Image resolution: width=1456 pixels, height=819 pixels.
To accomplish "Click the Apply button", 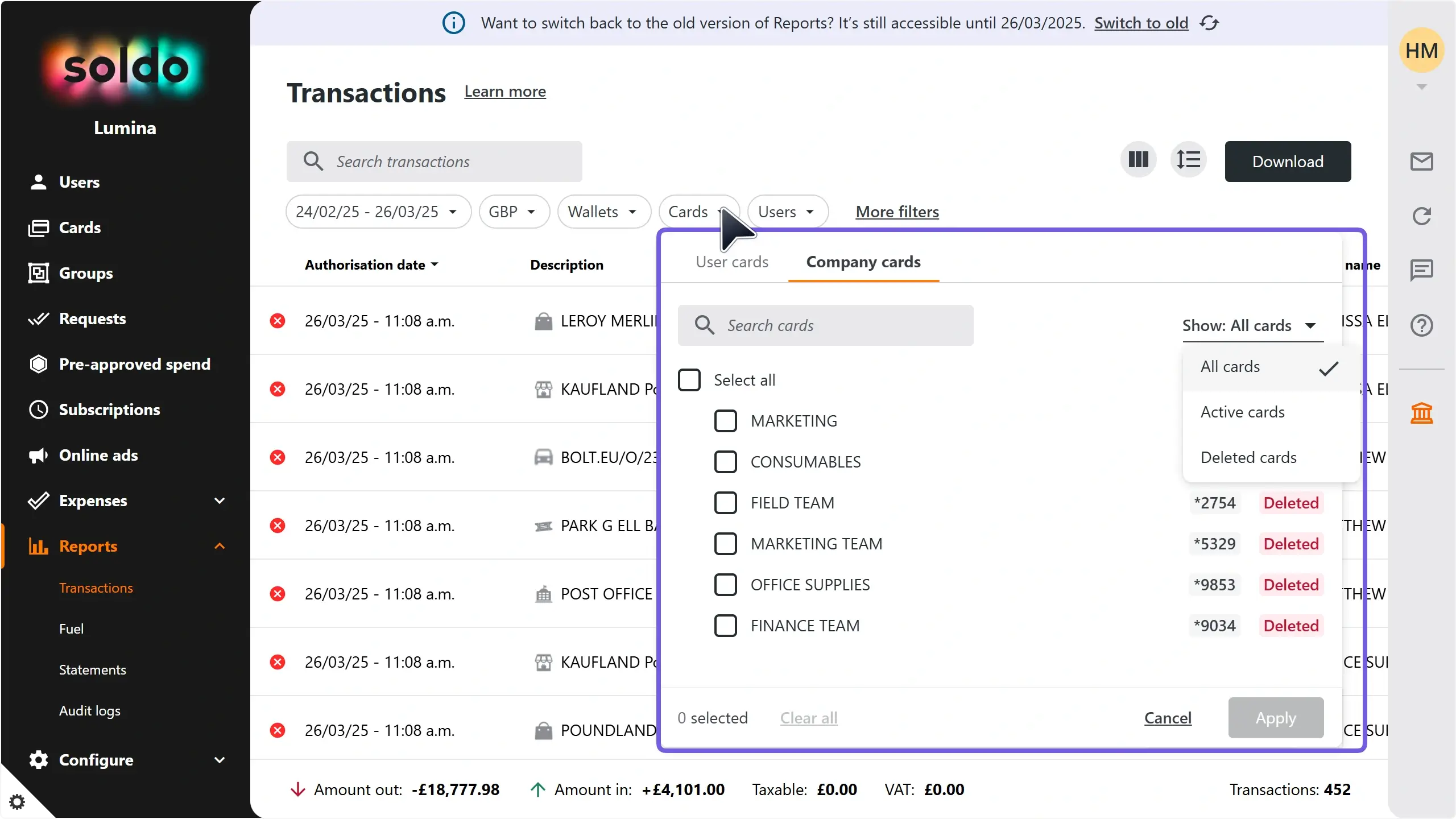I will (x=1275, y=718).
